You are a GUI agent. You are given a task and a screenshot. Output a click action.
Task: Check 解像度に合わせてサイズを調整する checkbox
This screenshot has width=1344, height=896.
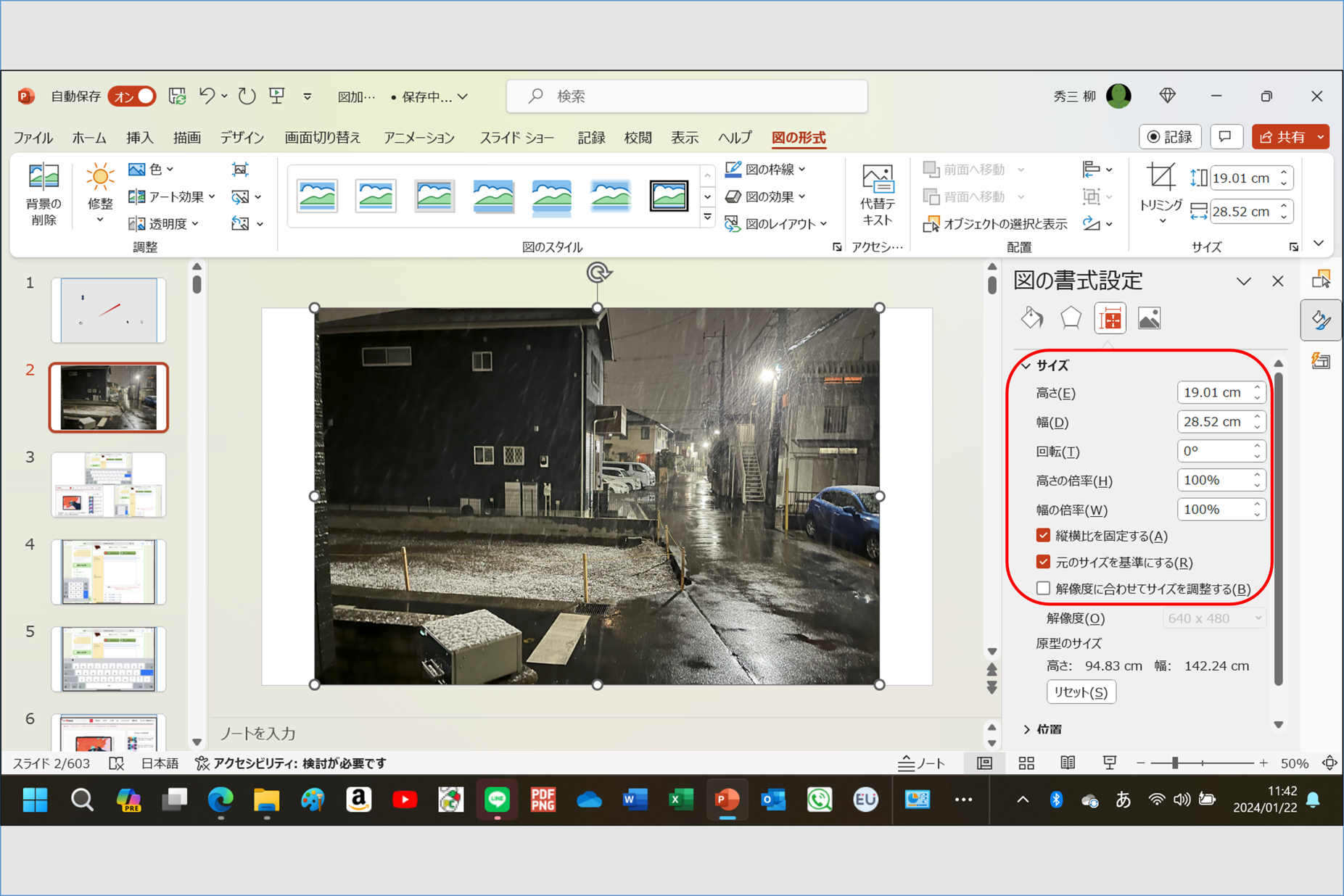coord(1043,588)
